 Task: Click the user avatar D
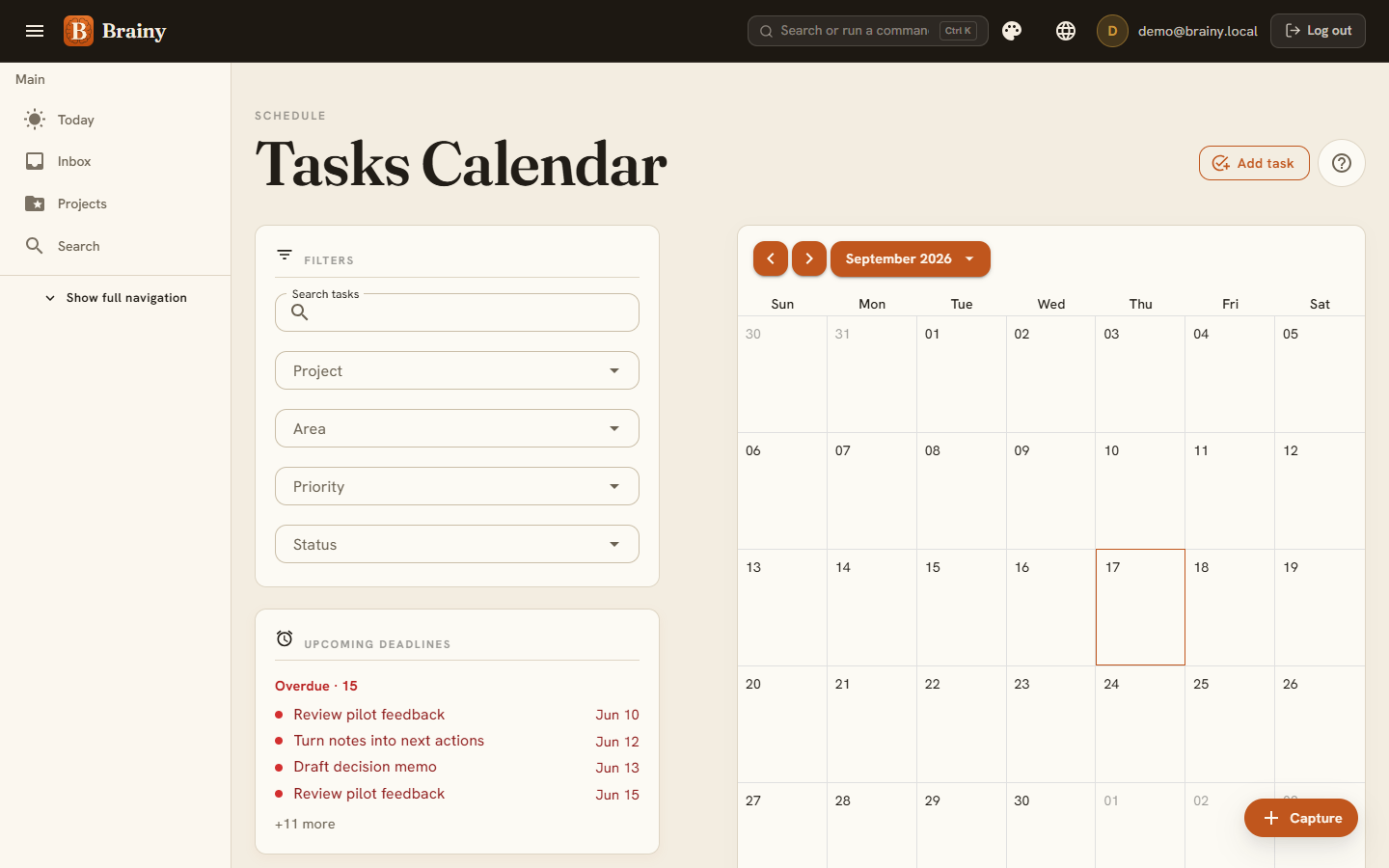tap(1112, 31)
